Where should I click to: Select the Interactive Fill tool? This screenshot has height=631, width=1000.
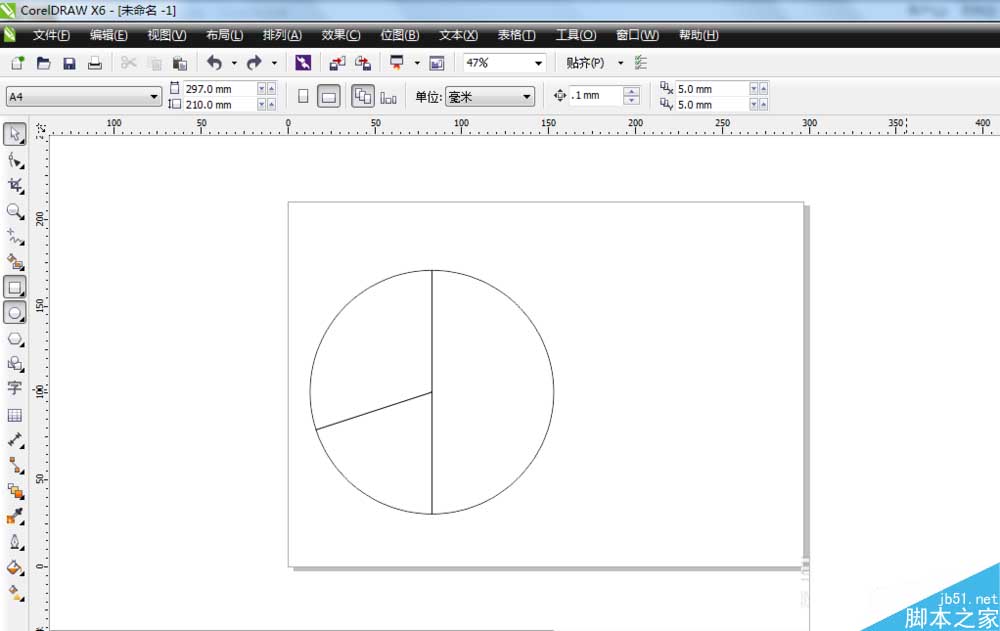click(x=15, y=593)
